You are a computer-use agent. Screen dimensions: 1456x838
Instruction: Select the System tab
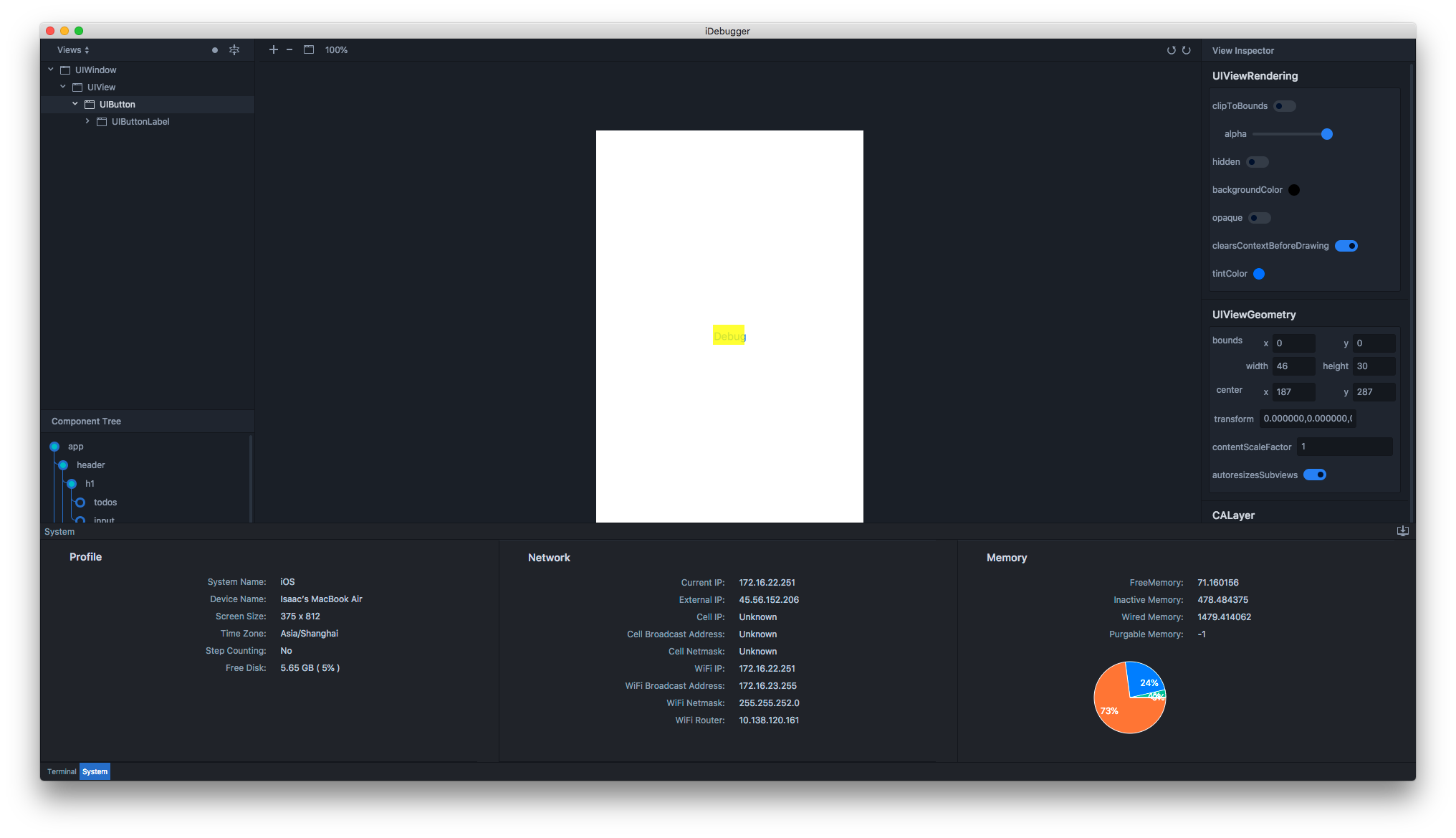[x=95, y=772]
